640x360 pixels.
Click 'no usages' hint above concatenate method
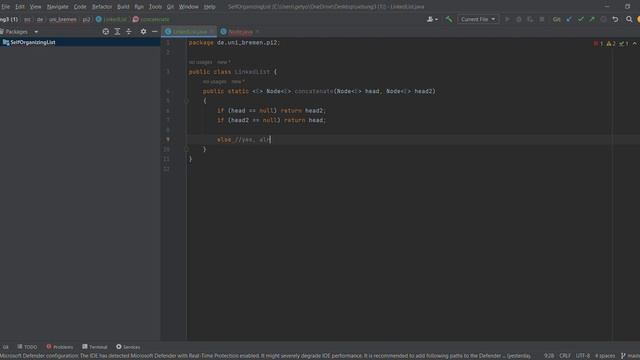click(x=214, y=82)
